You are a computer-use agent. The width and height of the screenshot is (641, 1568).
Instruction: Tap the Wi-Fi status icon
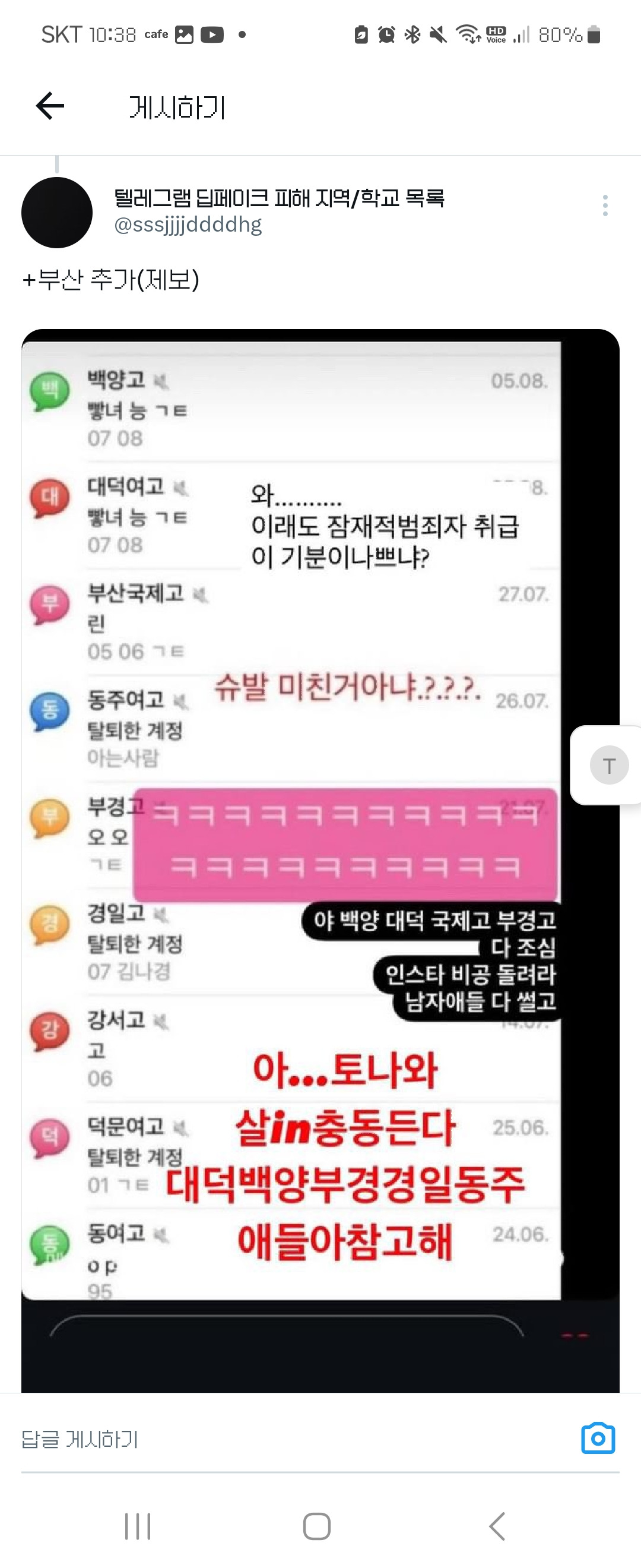(468, 34)
